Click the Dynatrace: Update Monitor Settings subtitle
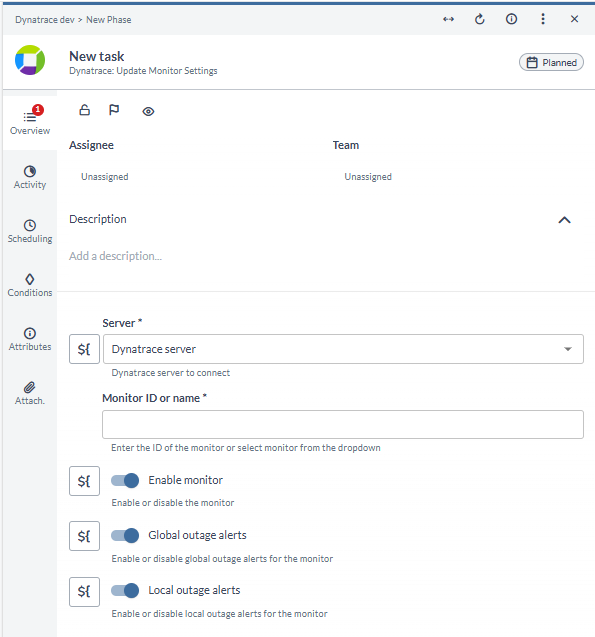This screenshot has width=595, height=637. click(x=143, y=71)
